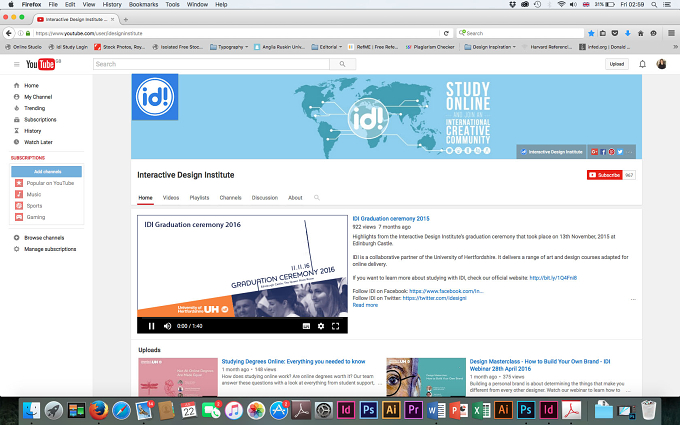The height and width of the screenshot is (425, 680).
Task: Pause the Graduation ceremony video
Action: tap(151, 326)
